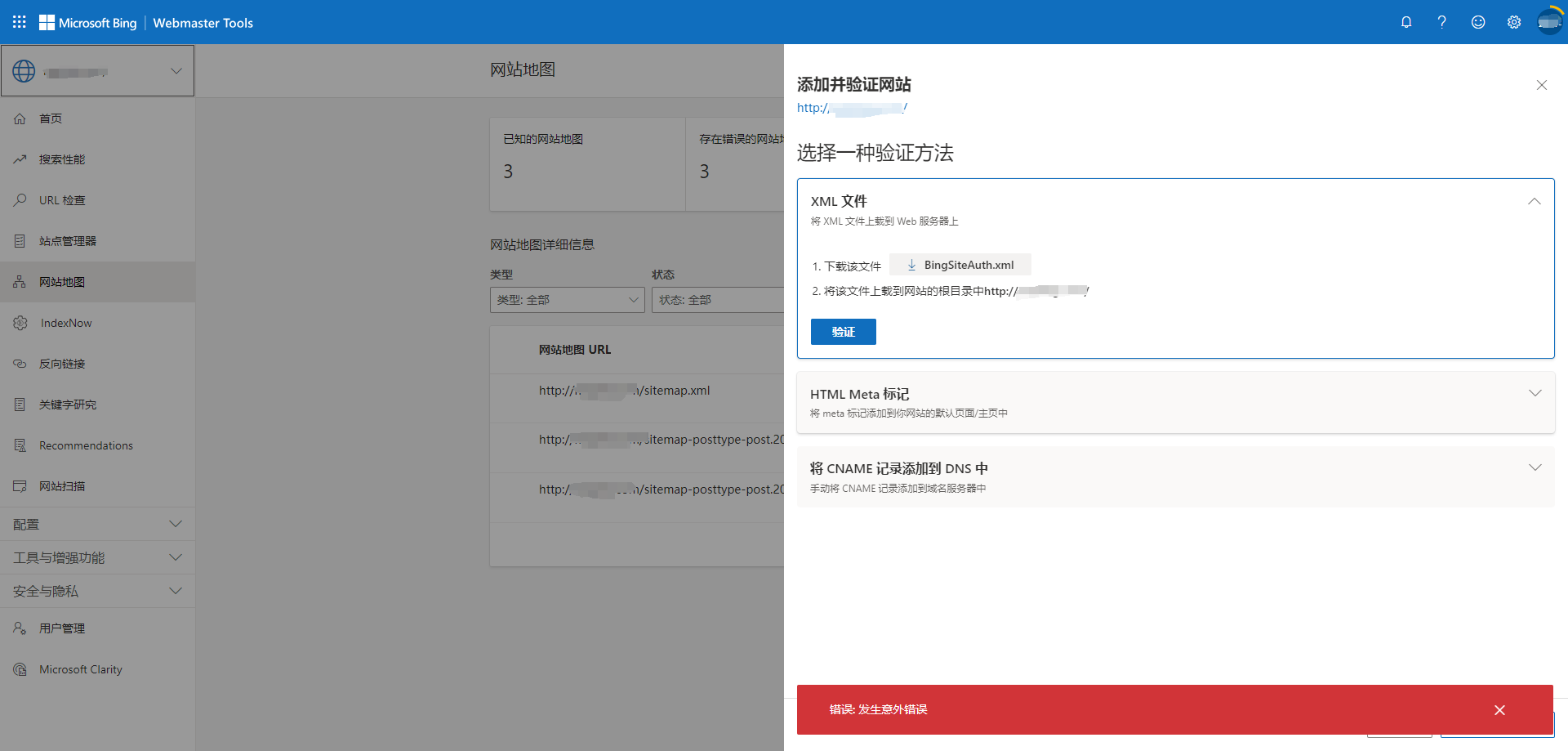
Task: Expand the 安全与隐私 section
Action: click(x=97, y=591)
